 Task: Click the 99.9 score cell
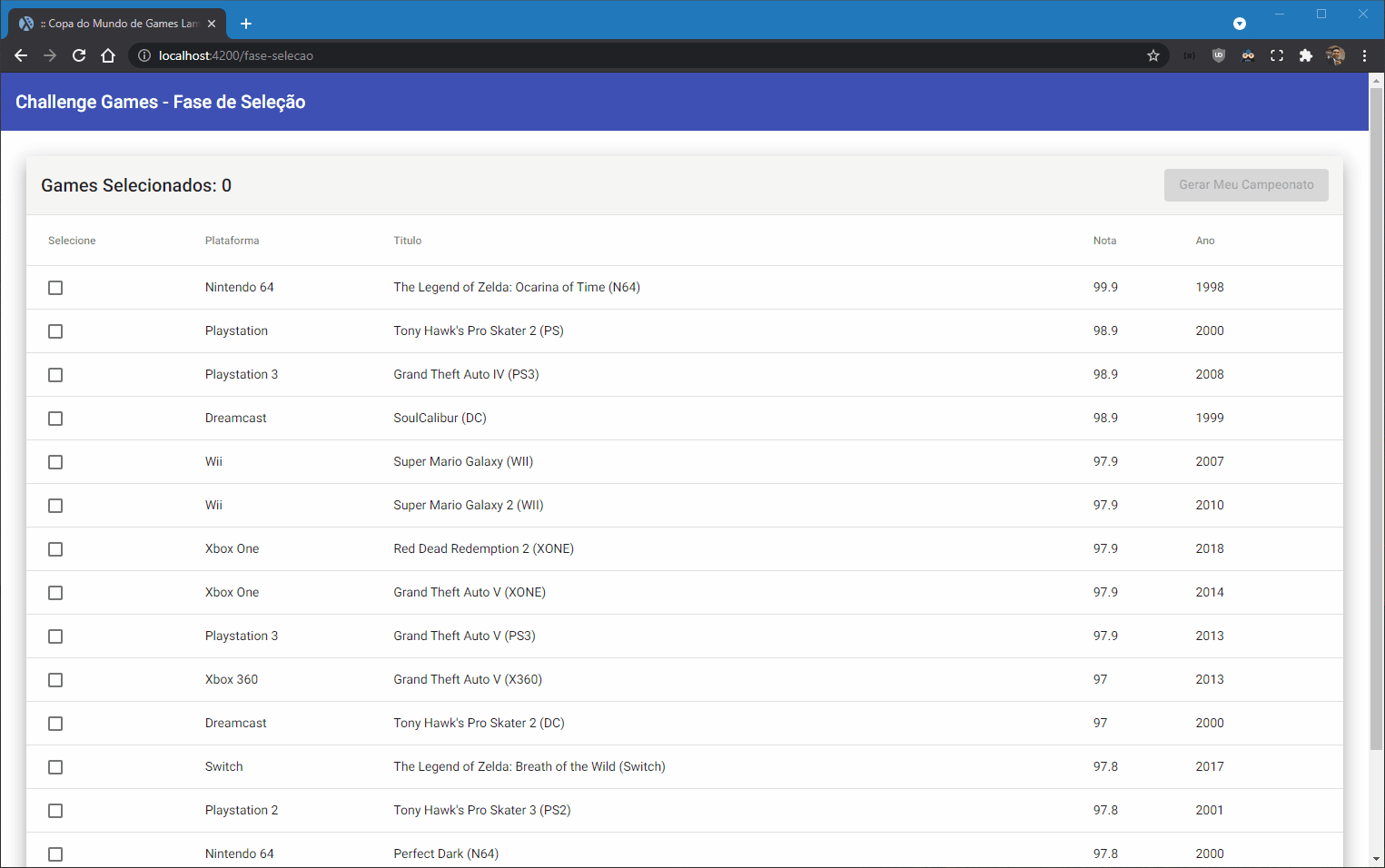coord(1105,287)
